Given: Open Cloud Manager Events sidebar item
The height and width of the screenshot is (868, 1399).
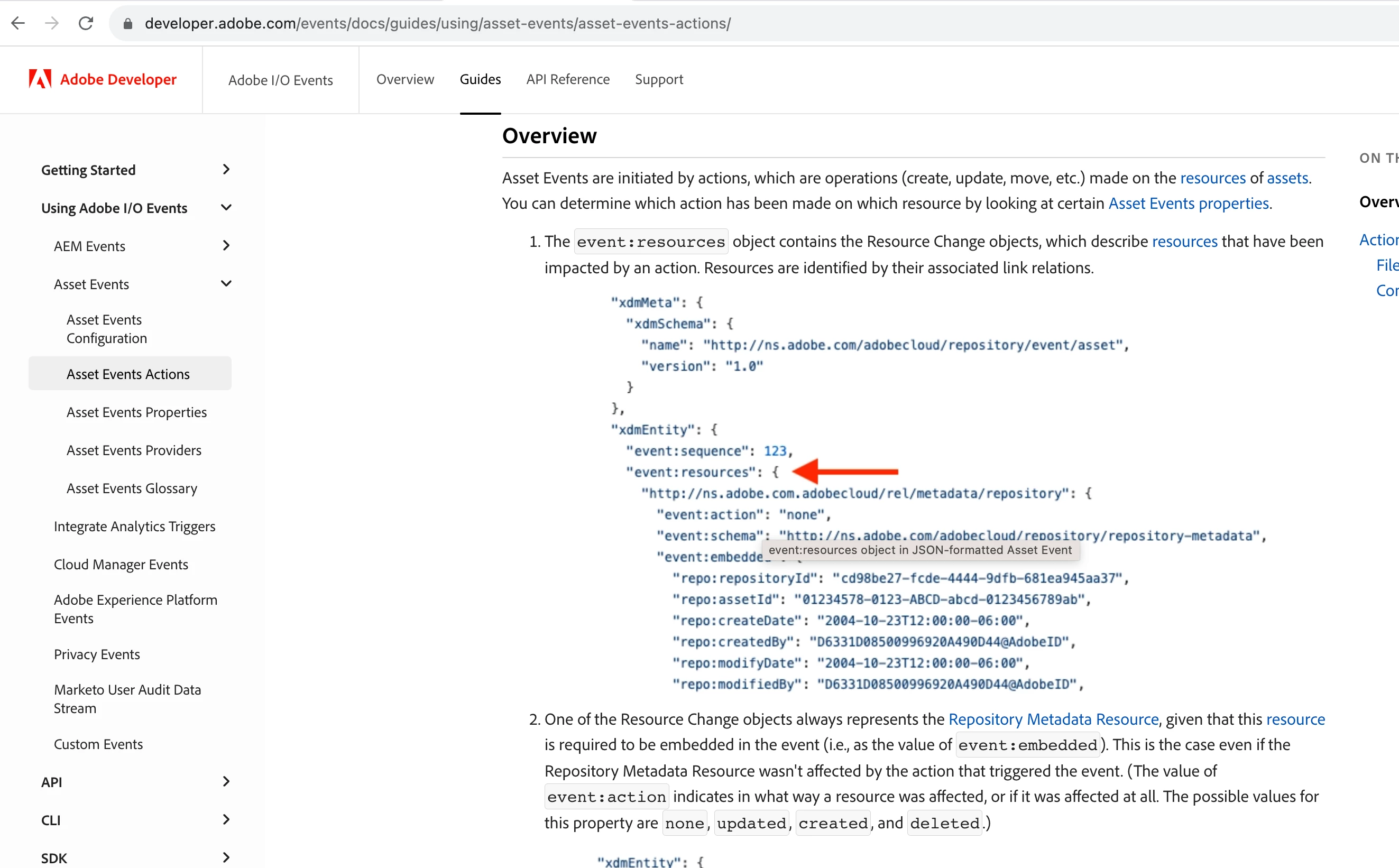Looking at the screenshot, I should (x=121, y=564).
